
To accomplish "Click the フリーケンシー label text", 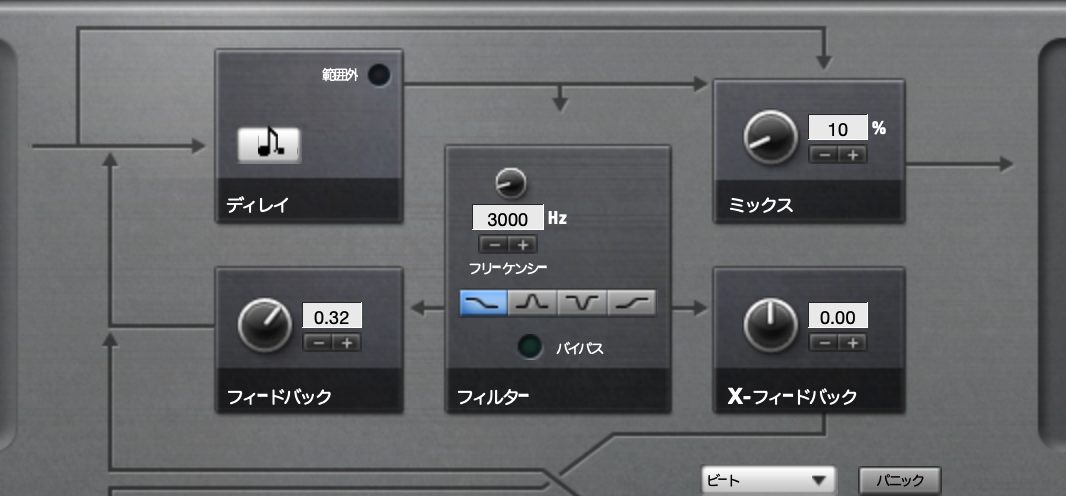I will [x=508, y=268].
